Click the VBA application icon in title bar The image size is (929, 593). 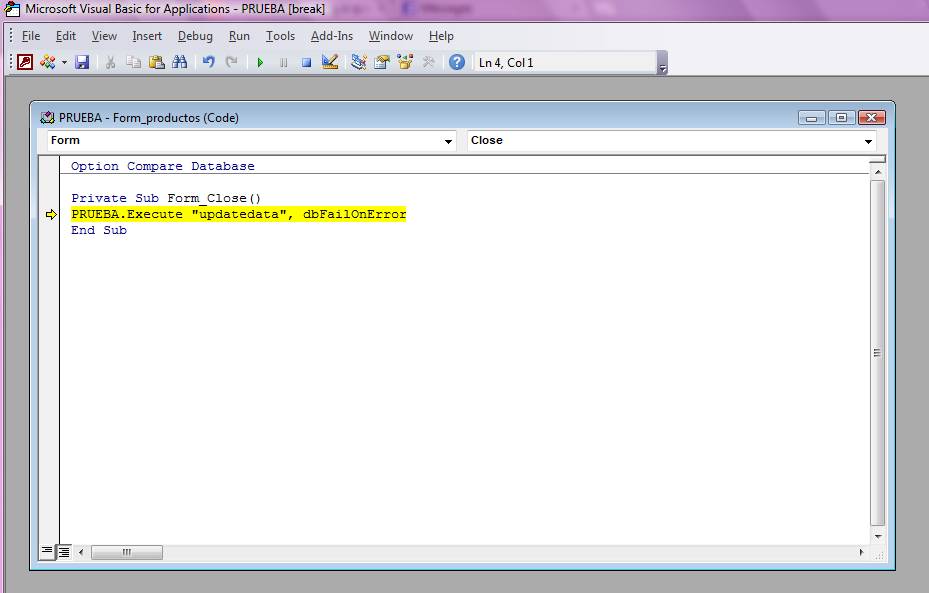12,9
